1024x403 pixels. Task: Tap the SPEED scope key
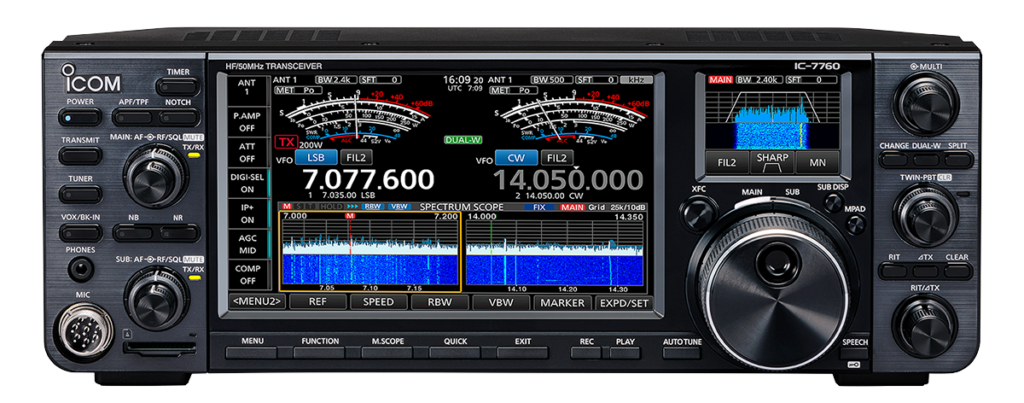click(x=379, y=302)
